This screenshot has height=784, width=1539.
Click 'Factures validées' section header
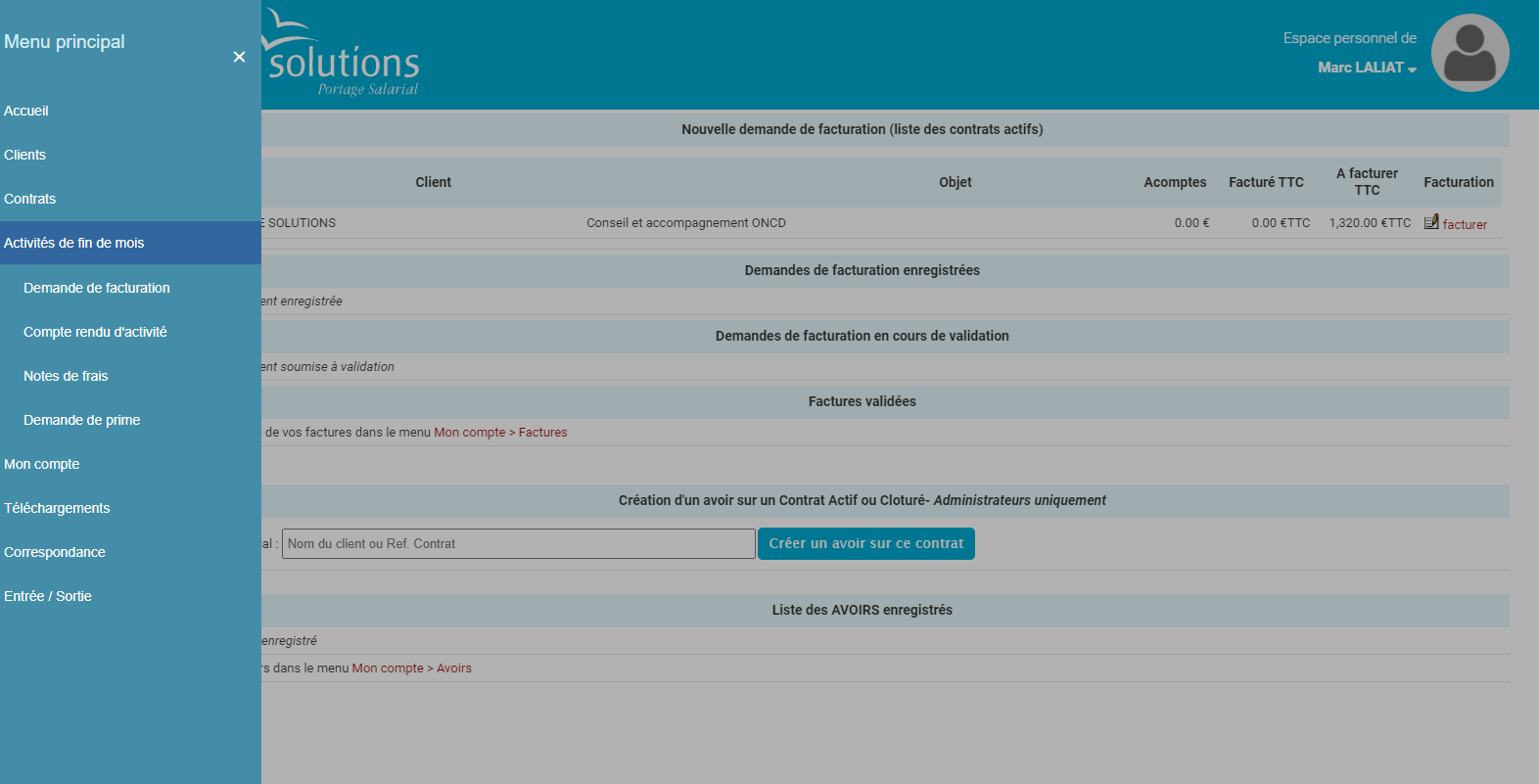coord(863,401)
